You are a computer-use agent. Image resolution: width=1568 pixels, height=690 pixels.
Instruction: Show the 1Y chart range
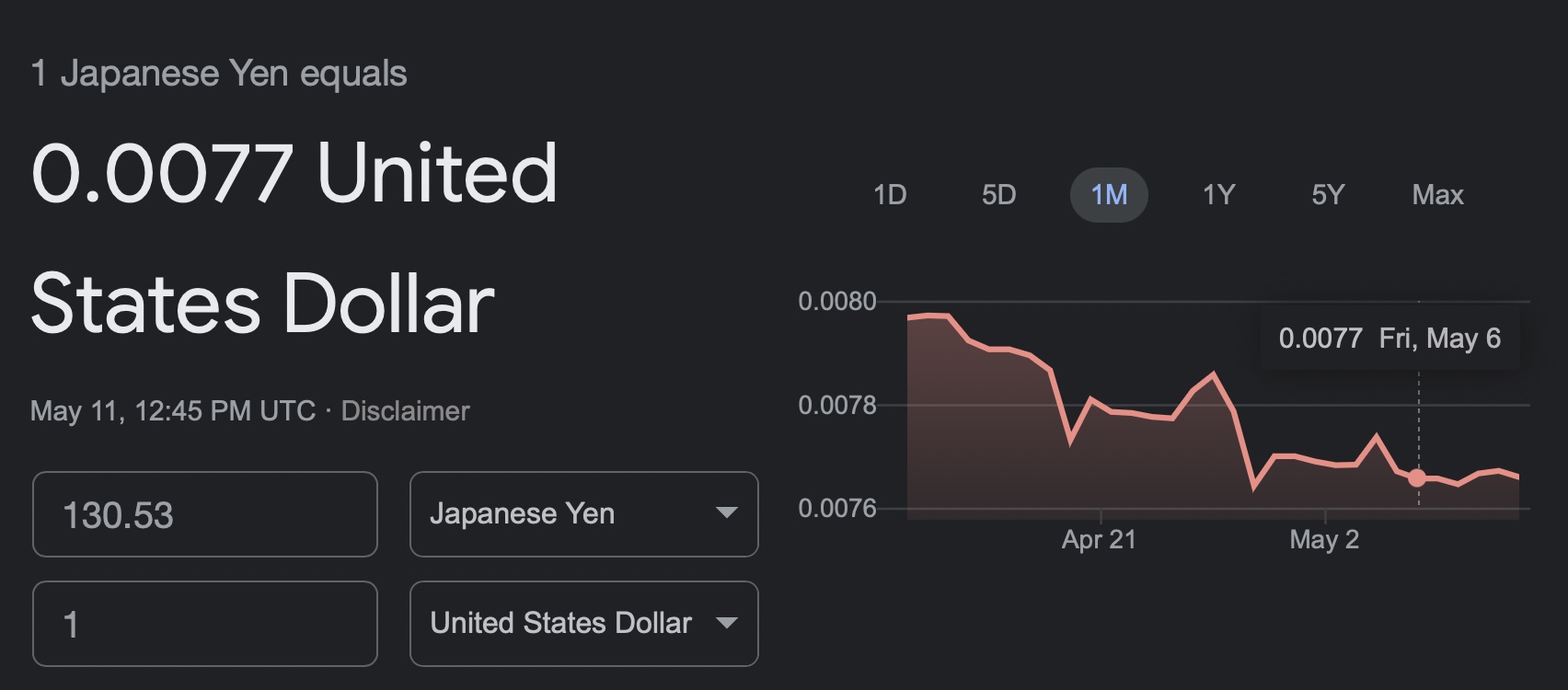click(x=1218, y=195)
